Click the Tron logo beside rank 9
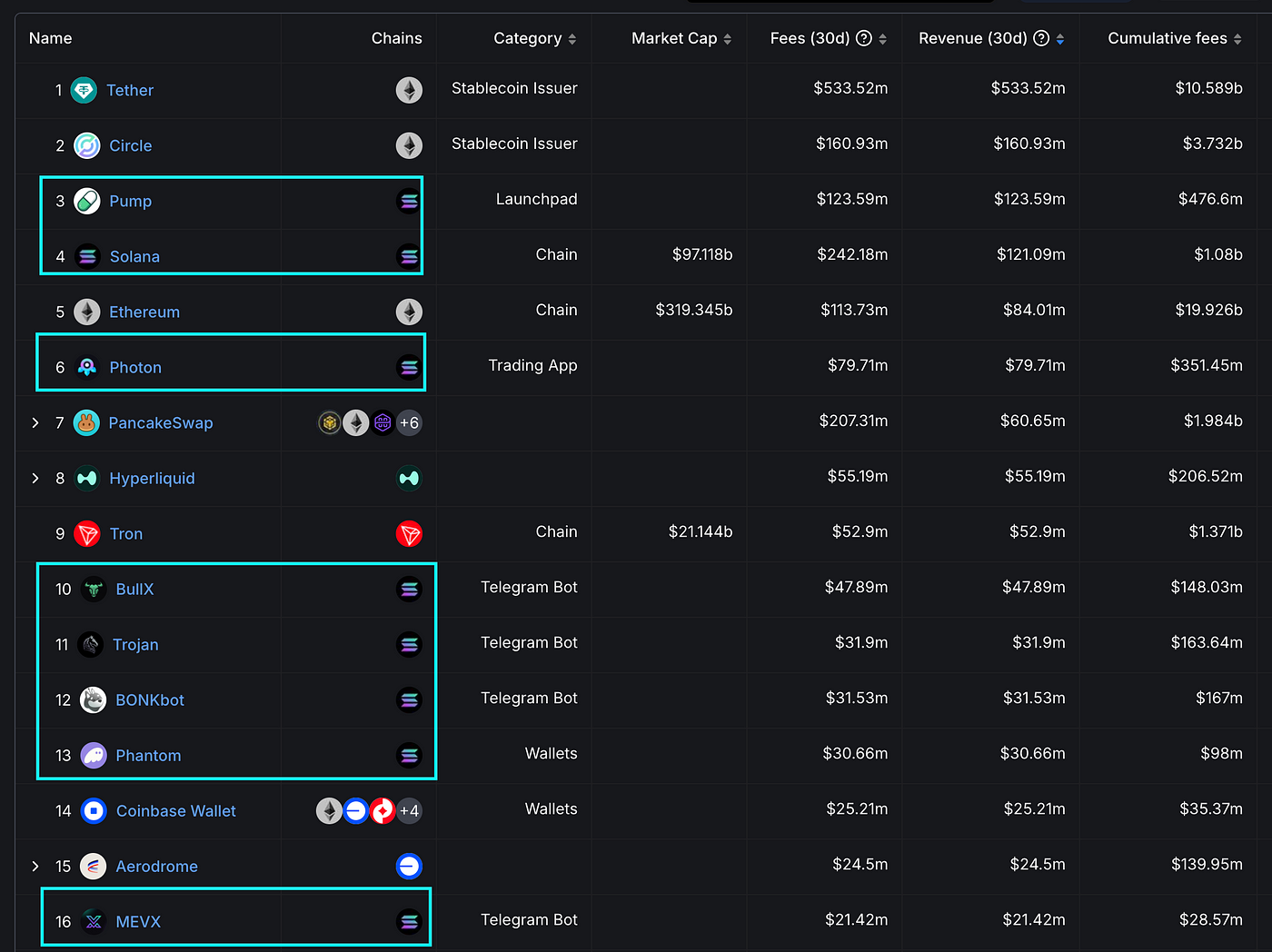The image size is (1272, 952). coord(87,533)
